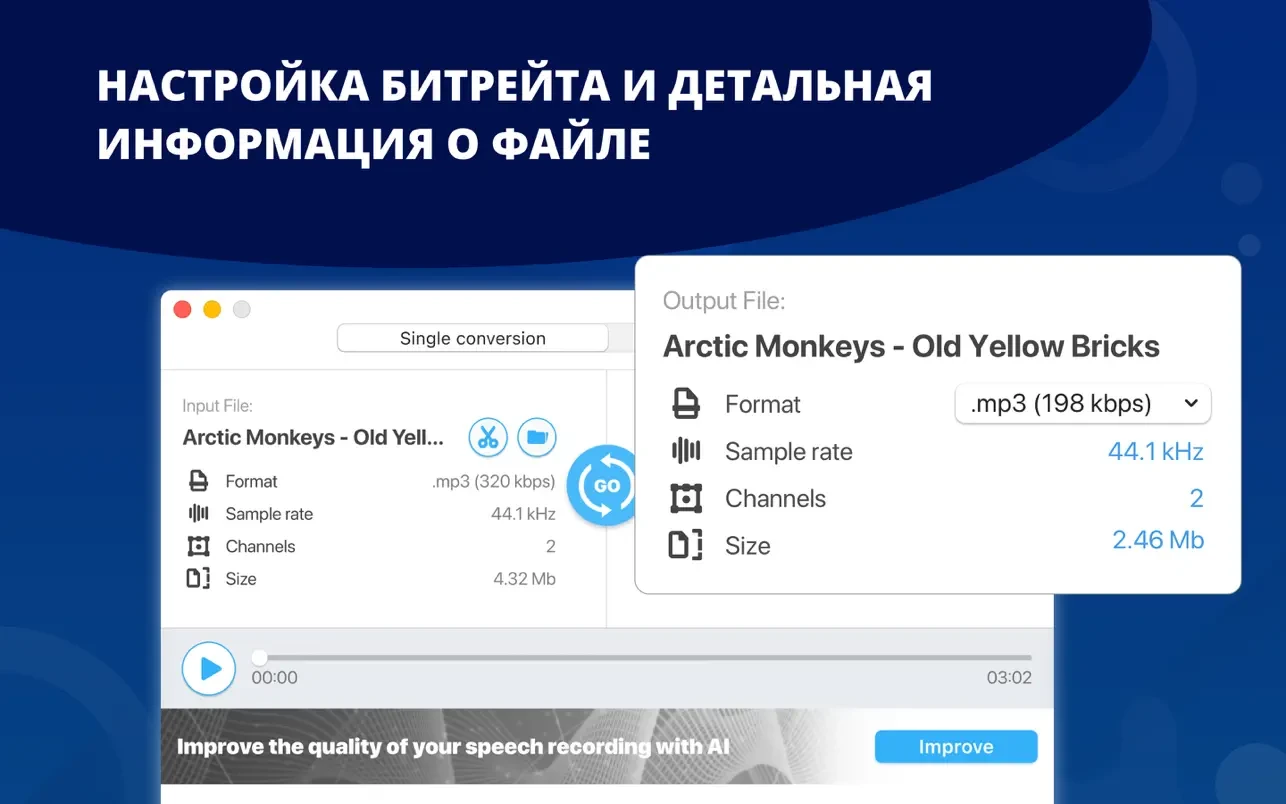Open the blue folder browse icon
The height and width of the screenshot is (804, 1286).
(x=537, y=437)
